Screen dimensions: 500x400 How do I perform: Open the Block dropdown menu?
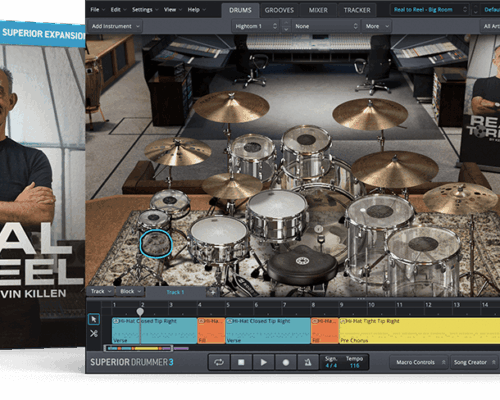coord(131,291)
